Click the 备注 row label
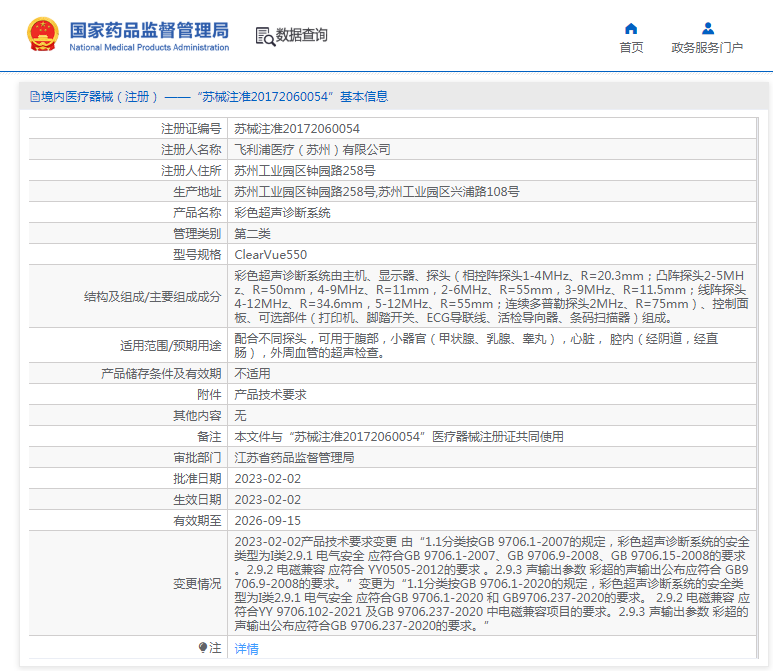The image size is (773, 671). [x=210, y=436]
